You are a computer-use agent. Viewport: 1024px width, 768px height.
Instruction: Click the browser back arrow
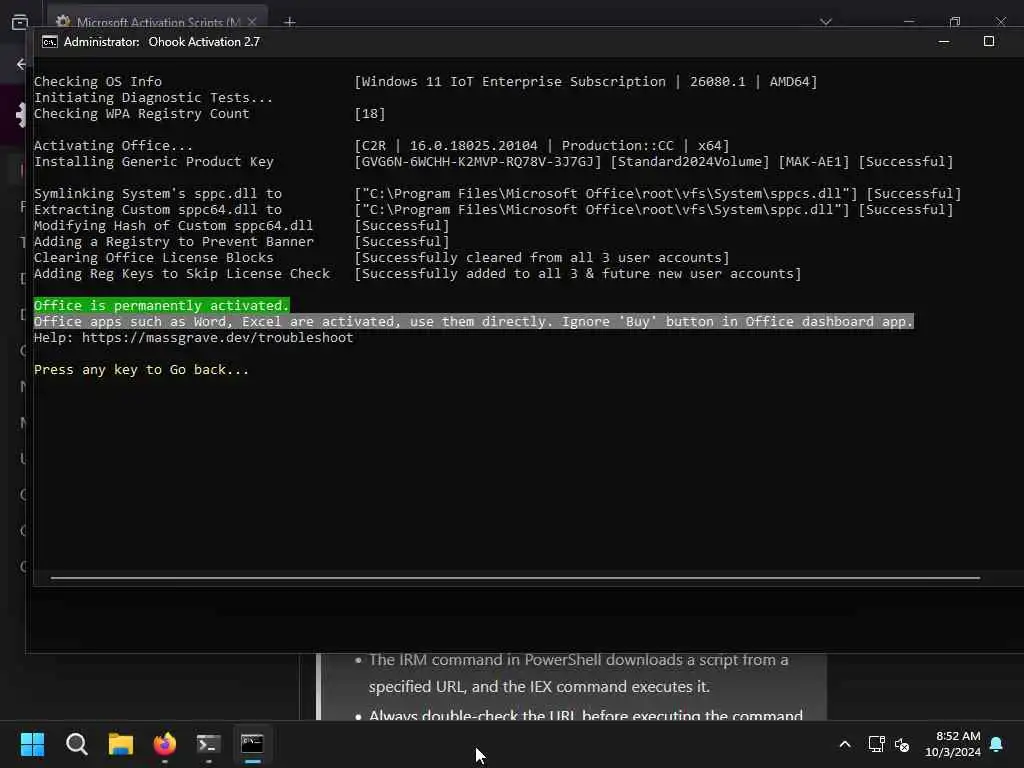22,64
